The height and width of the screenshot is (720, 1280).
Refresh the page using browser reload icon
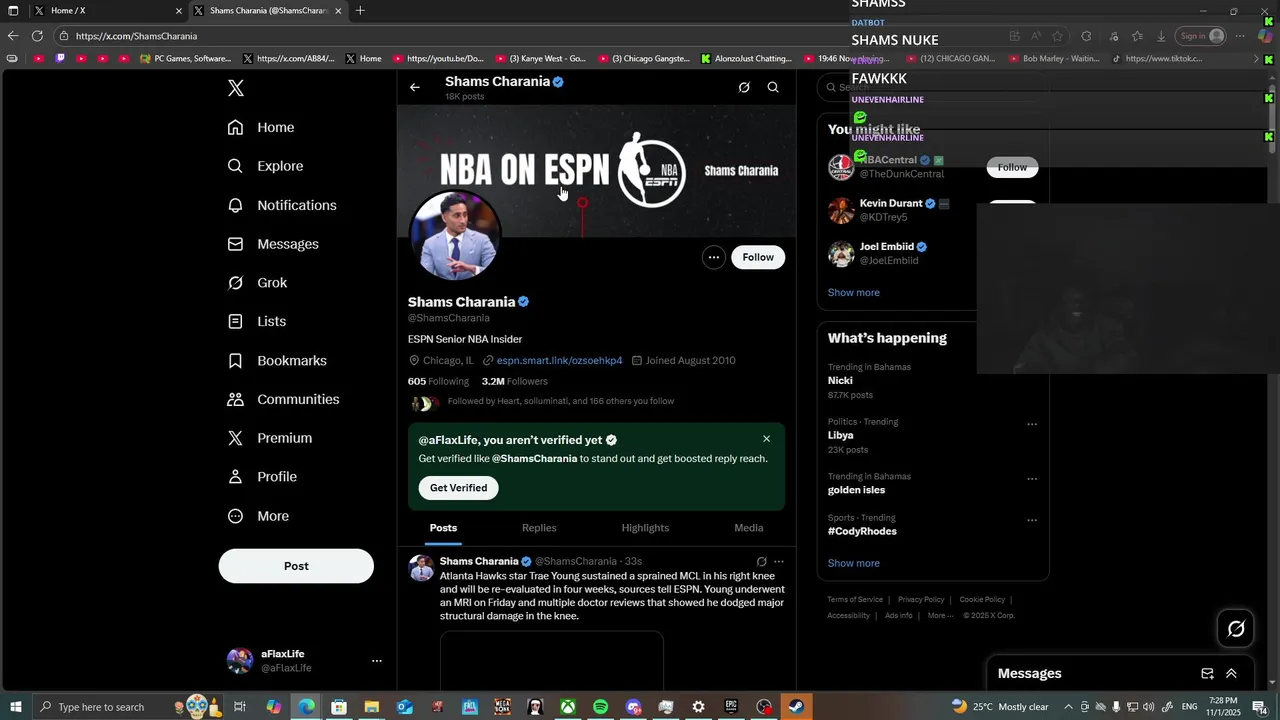click(37, 36)
